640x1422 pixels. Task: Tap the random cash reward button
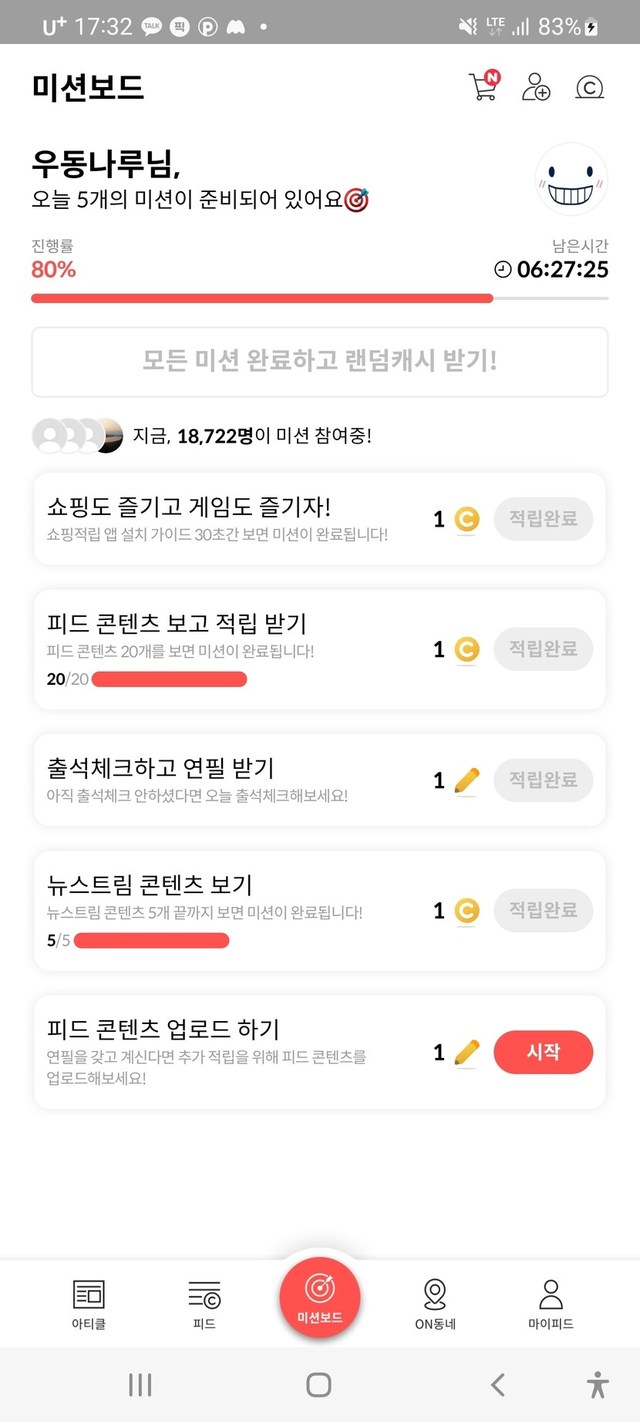tap(320, 361)
